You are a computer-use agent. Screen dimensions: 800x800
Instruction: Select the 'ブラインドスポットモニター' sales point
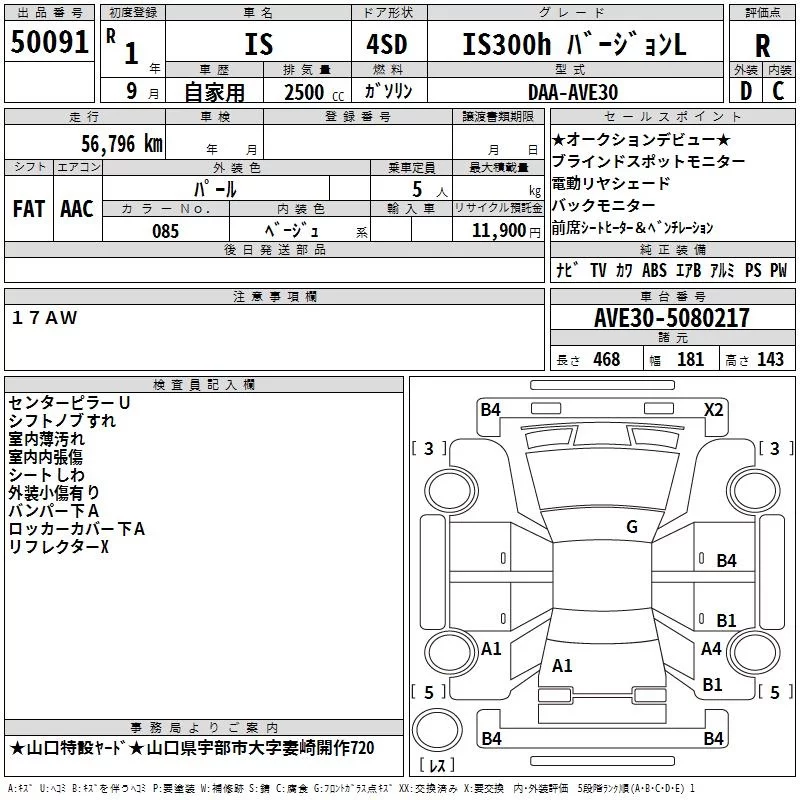(648, 161)
